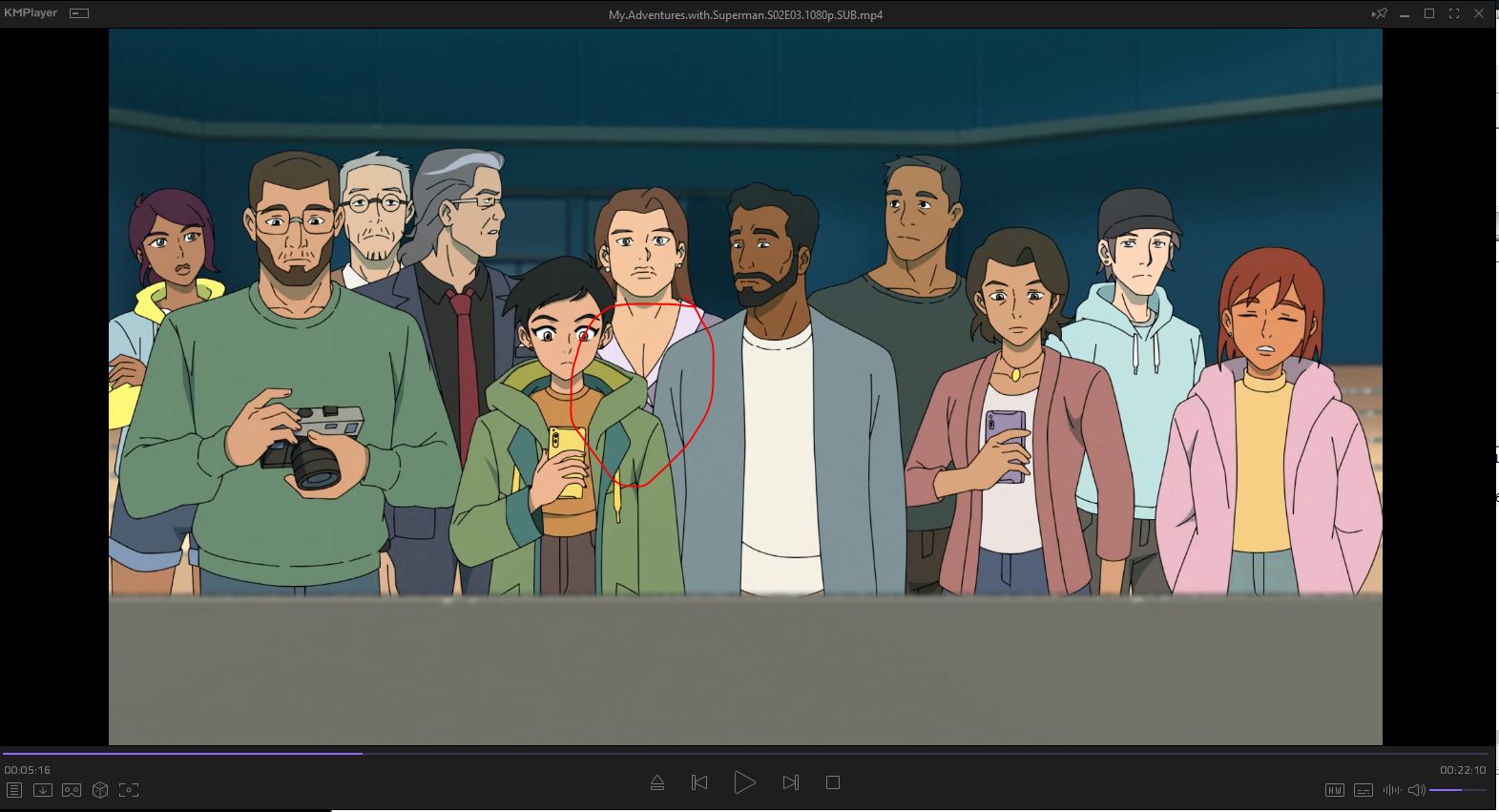The width and height of the screenshot is (1499, 812).
Task: Mute the audio via speaker icon
Action: 1416,790
